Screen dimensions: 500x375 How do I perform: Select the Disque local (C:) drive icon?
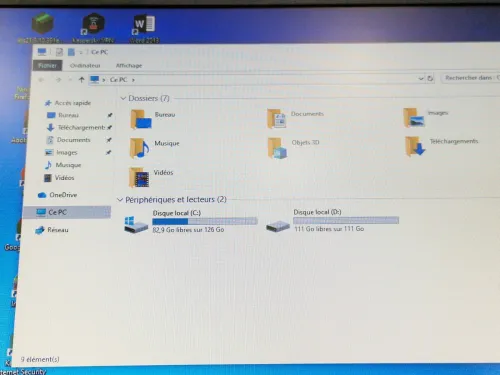click(136, 224)
